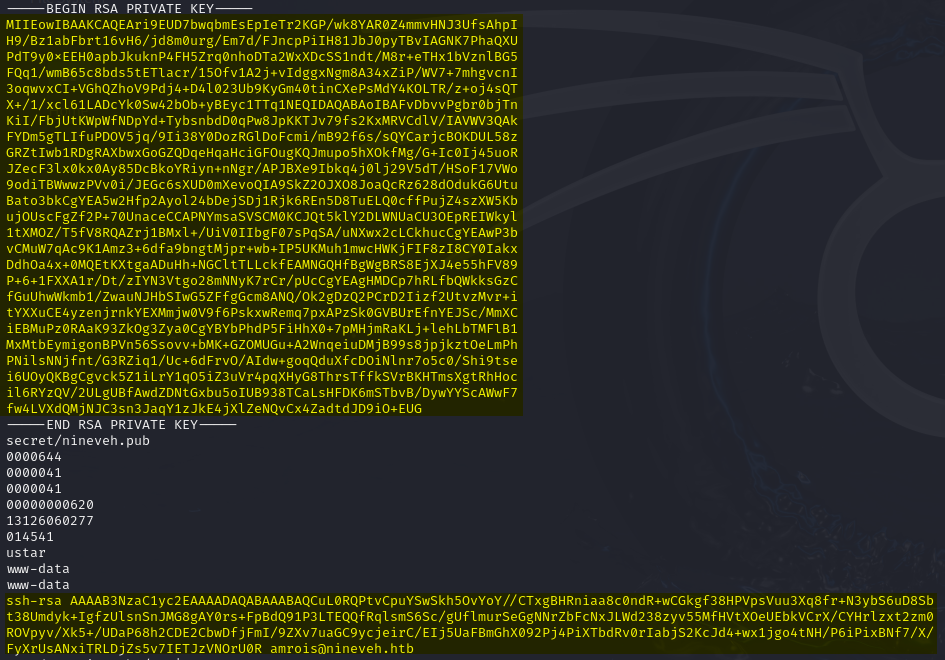This screenshot has width=945, height=660.
Task: Click the key line starting with KiI/FbjUtKWpWfNDpYd
Action: [262, 120]
